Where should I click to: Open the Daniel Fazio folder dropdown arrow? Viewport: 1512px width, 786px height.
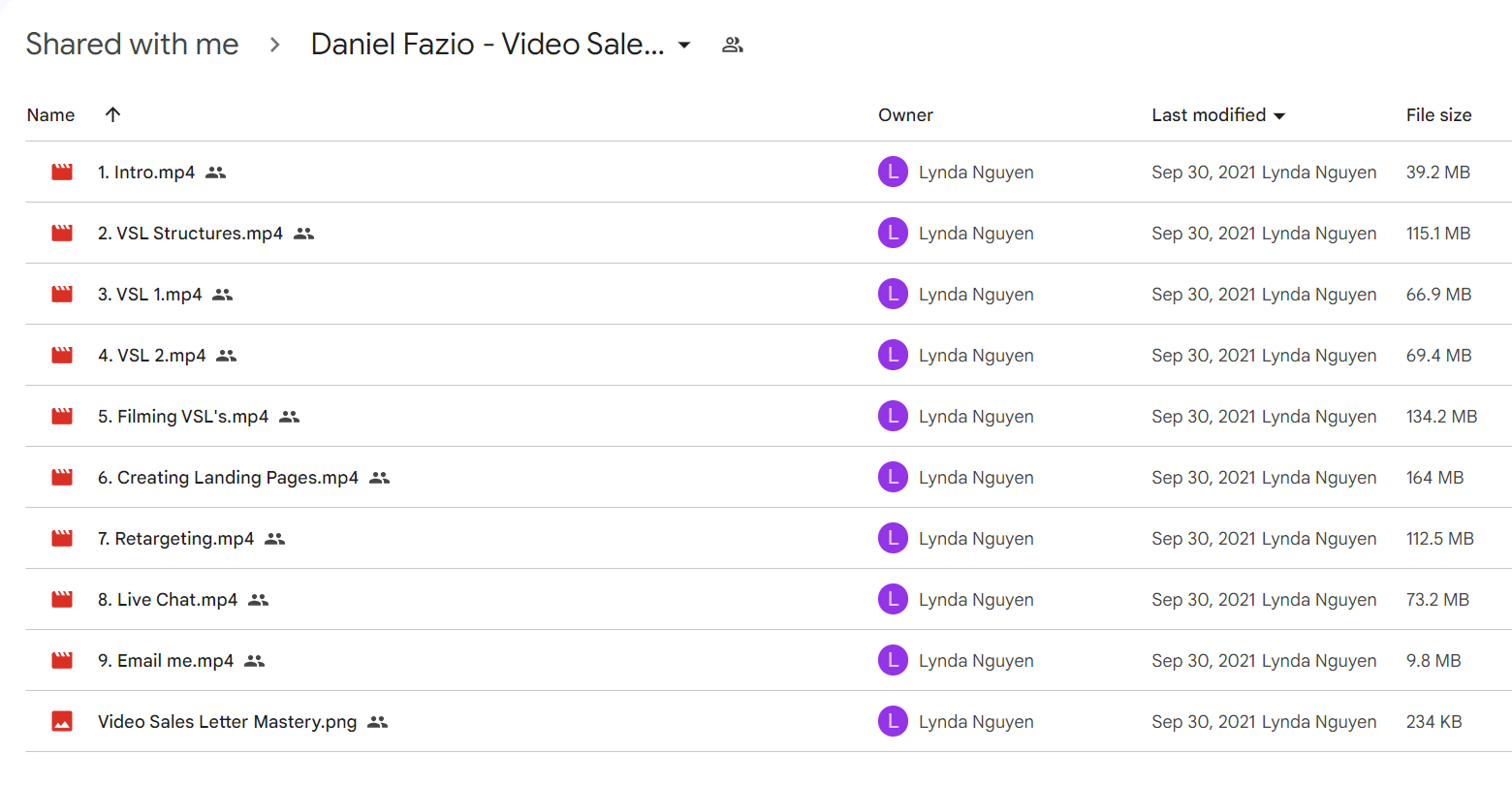point(684,45)
